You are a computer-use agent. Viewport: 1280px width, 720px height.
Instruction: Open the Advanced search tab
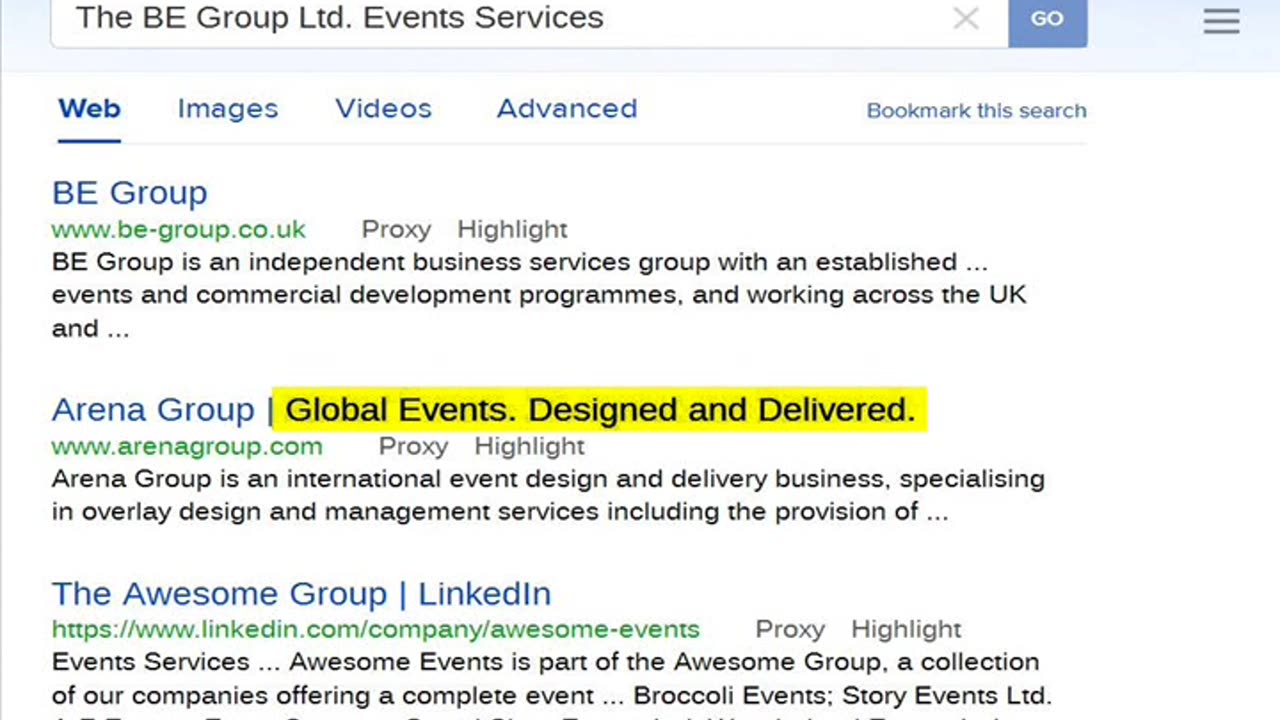coord(567,109)
